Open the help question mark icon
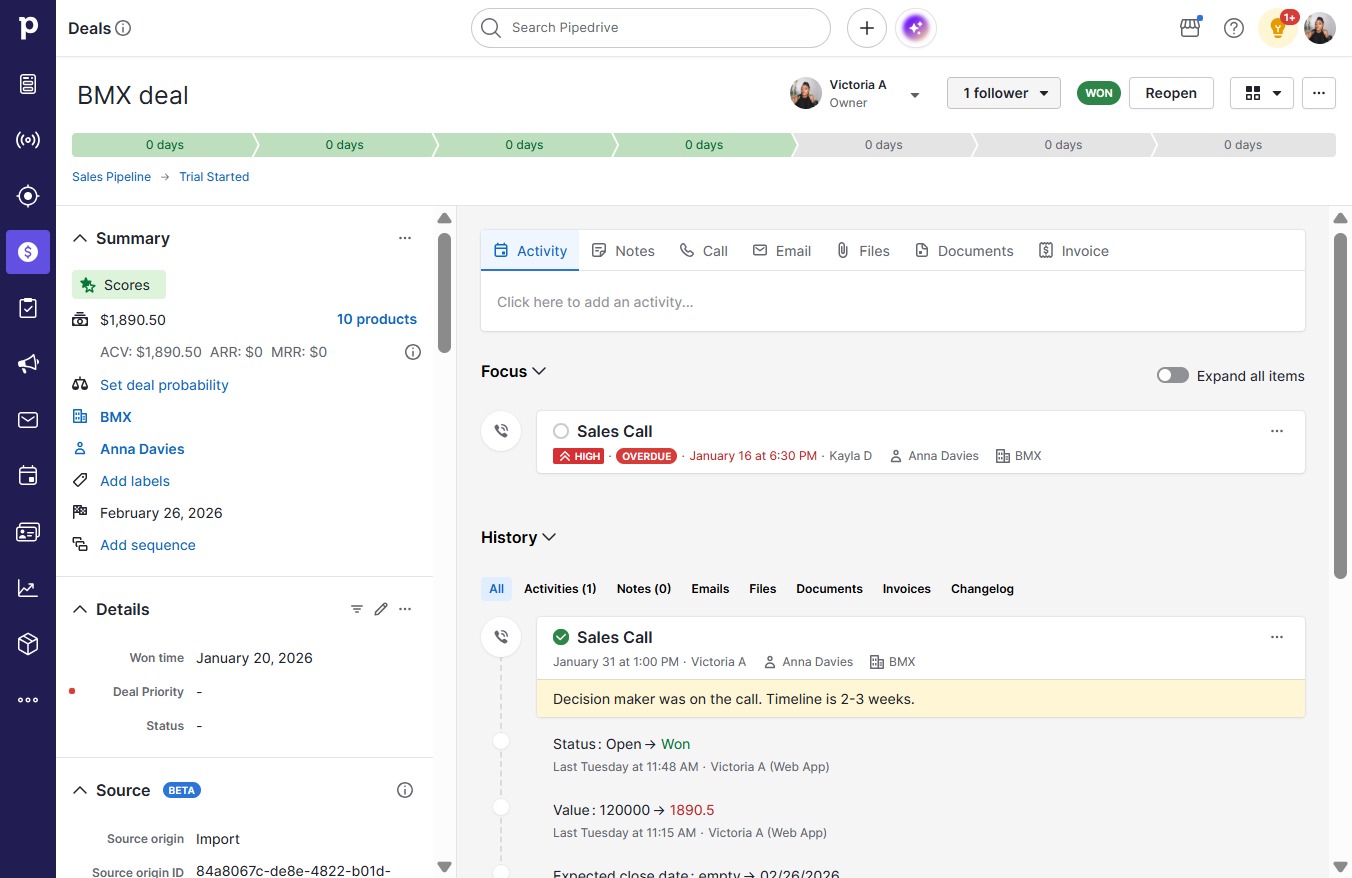1352x878 pixels. pos(1234,28)
